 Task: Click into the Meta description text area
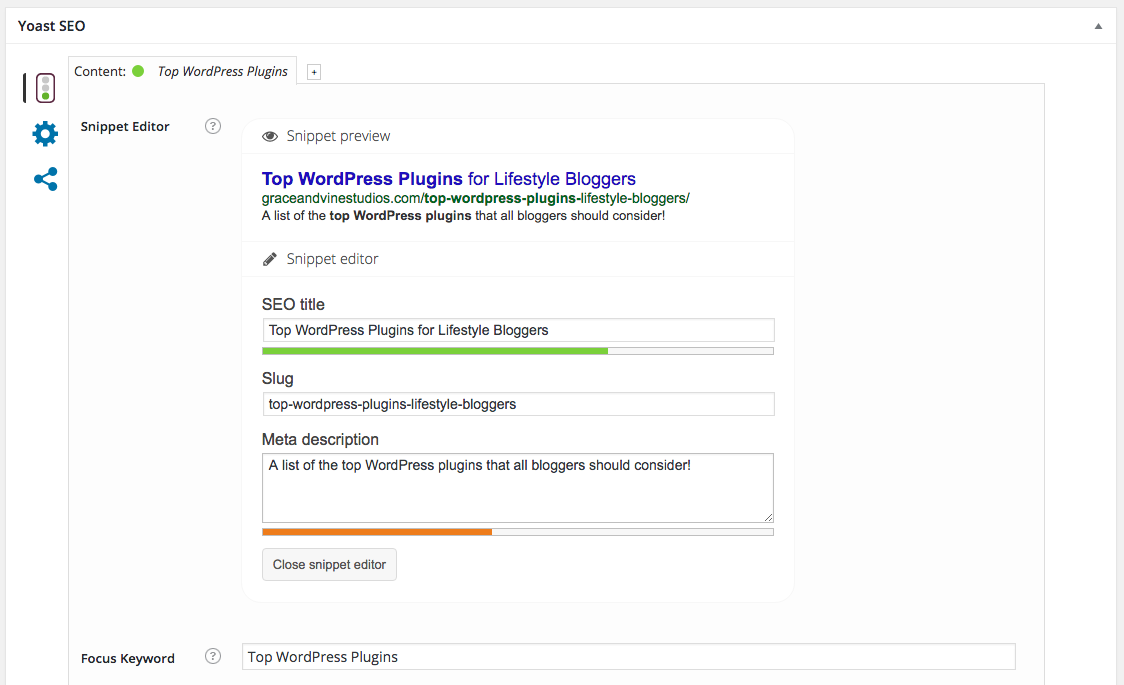pos(517,487)
